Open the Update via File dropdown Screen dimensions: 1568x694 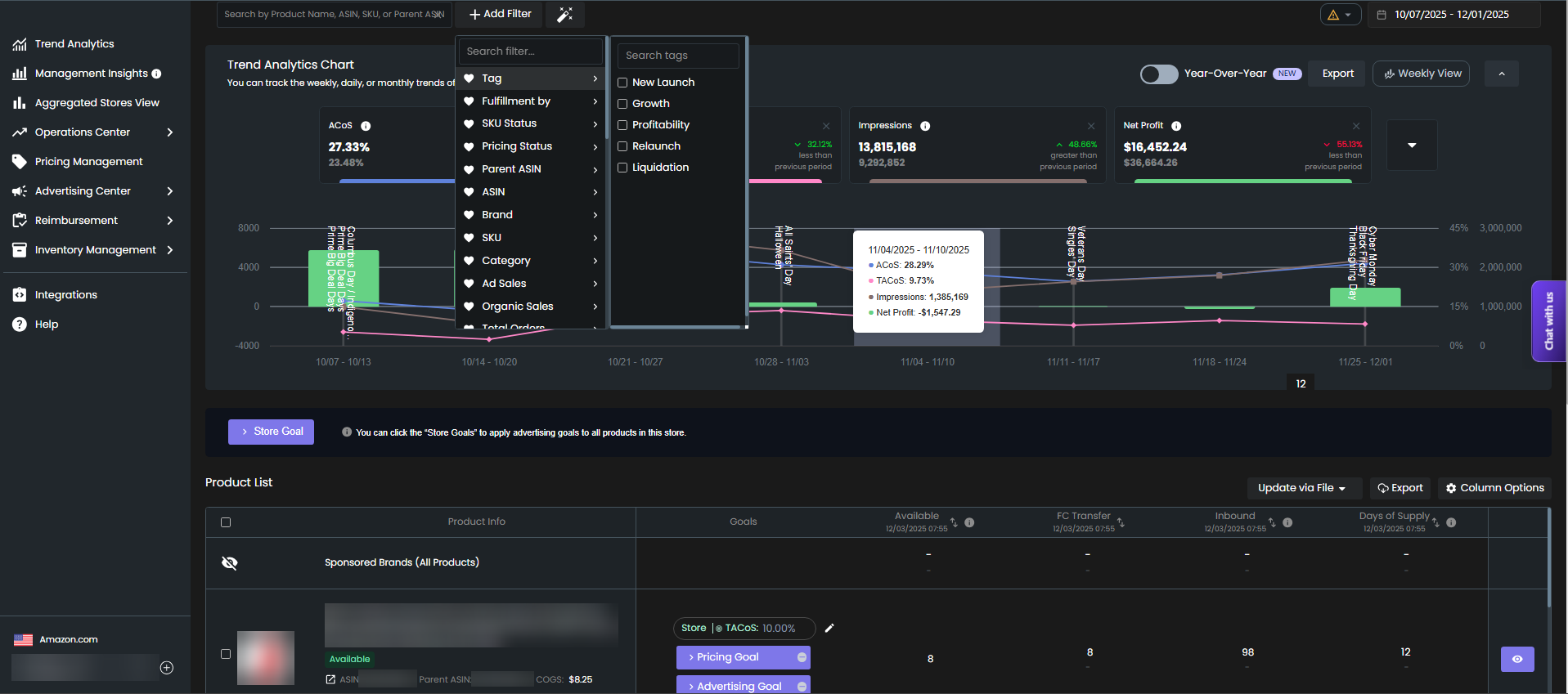(1304, 488)
